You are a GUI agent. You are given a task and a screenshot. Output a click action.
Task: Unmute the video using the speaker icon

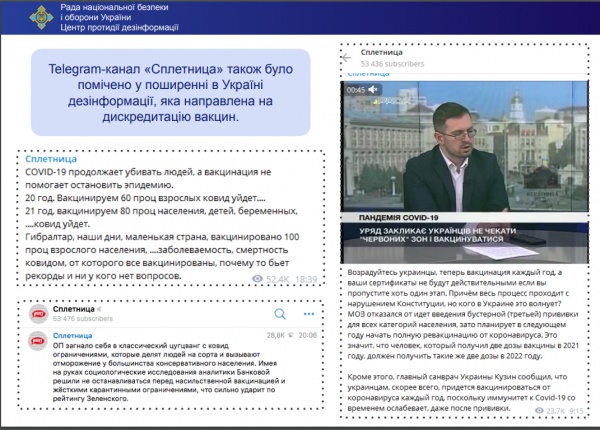[x=372, y=90]
